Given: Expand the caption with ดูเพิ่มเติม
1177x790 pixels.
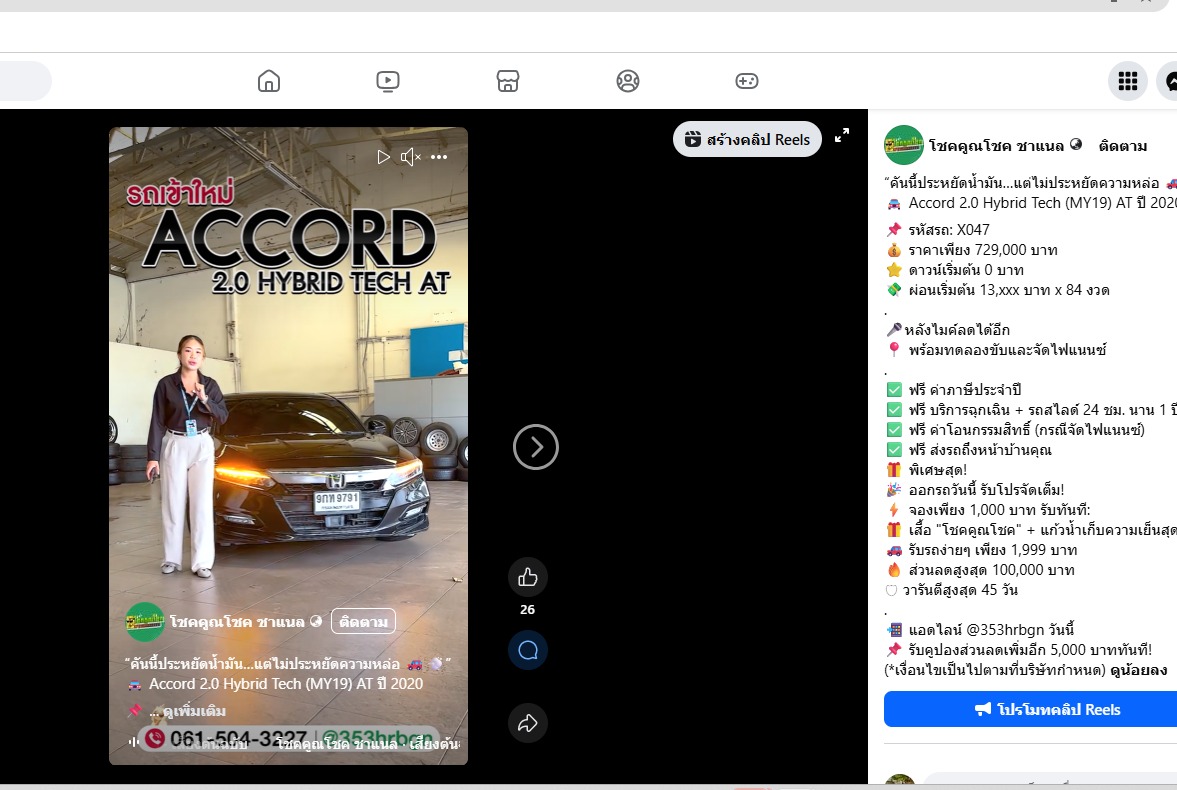Looking at the screenshot, I should (x=194, y=710).
